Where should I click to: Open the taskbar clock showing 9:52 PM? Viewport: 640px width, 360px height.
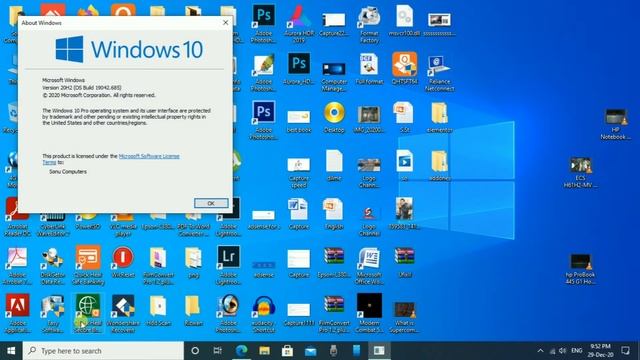tap(600, 351)
